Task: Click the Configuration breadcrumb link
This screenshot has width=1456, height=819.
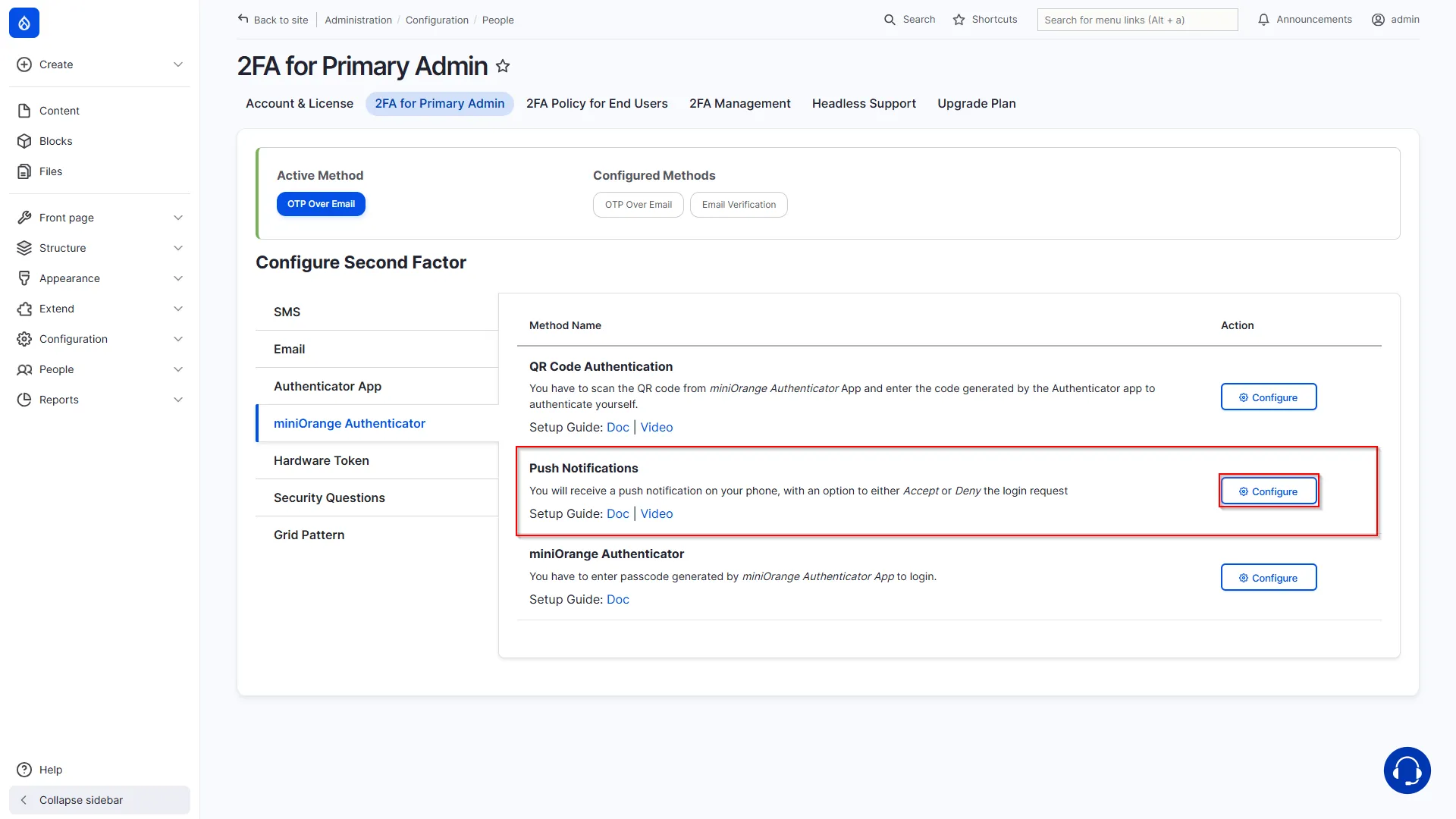Action: [437, 20]
